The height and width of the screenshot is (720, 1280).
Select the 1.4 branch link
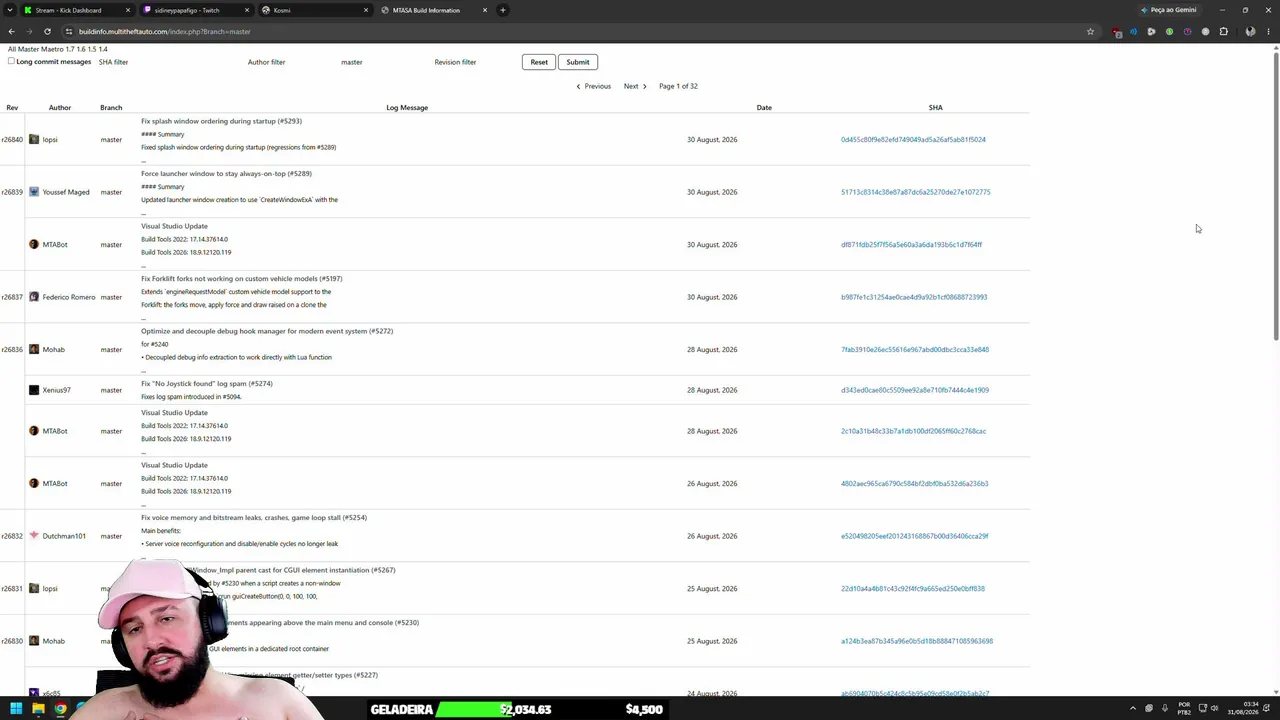click(103, 49)
